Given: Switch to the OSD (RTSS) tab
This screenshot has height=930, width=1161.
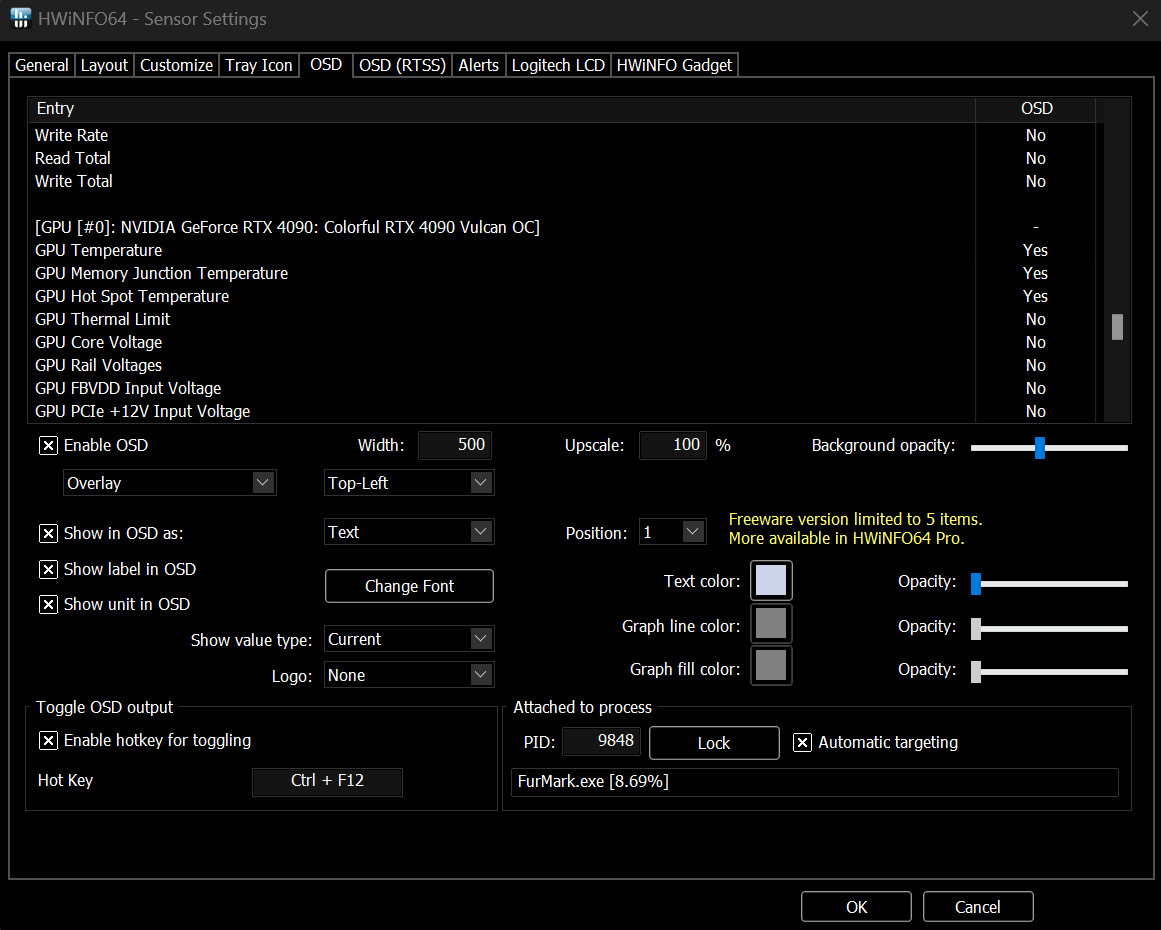Looking at the screenshot, I should pyautogui.click(x=402, y=66).
